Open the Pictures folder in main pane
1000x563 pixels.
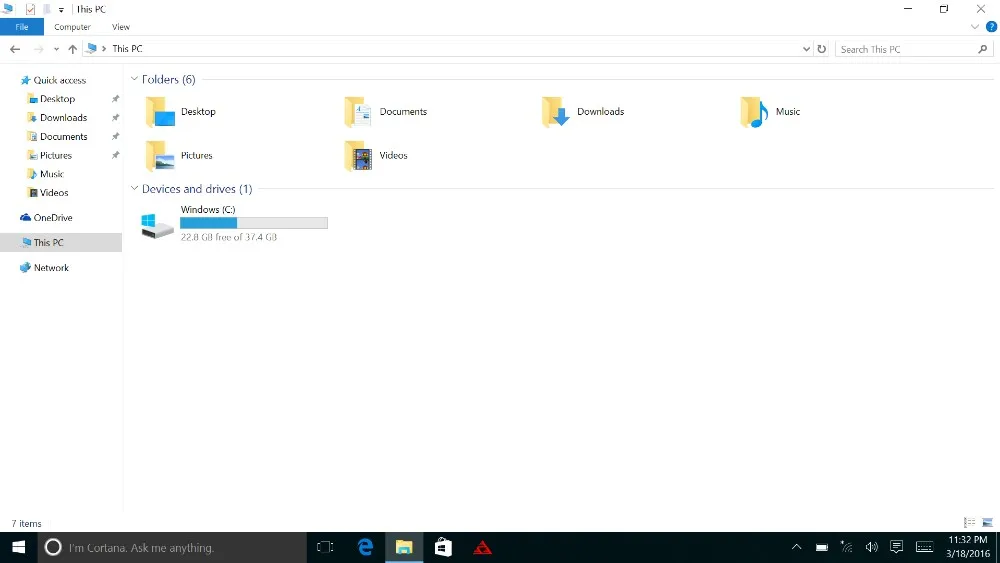179,156
